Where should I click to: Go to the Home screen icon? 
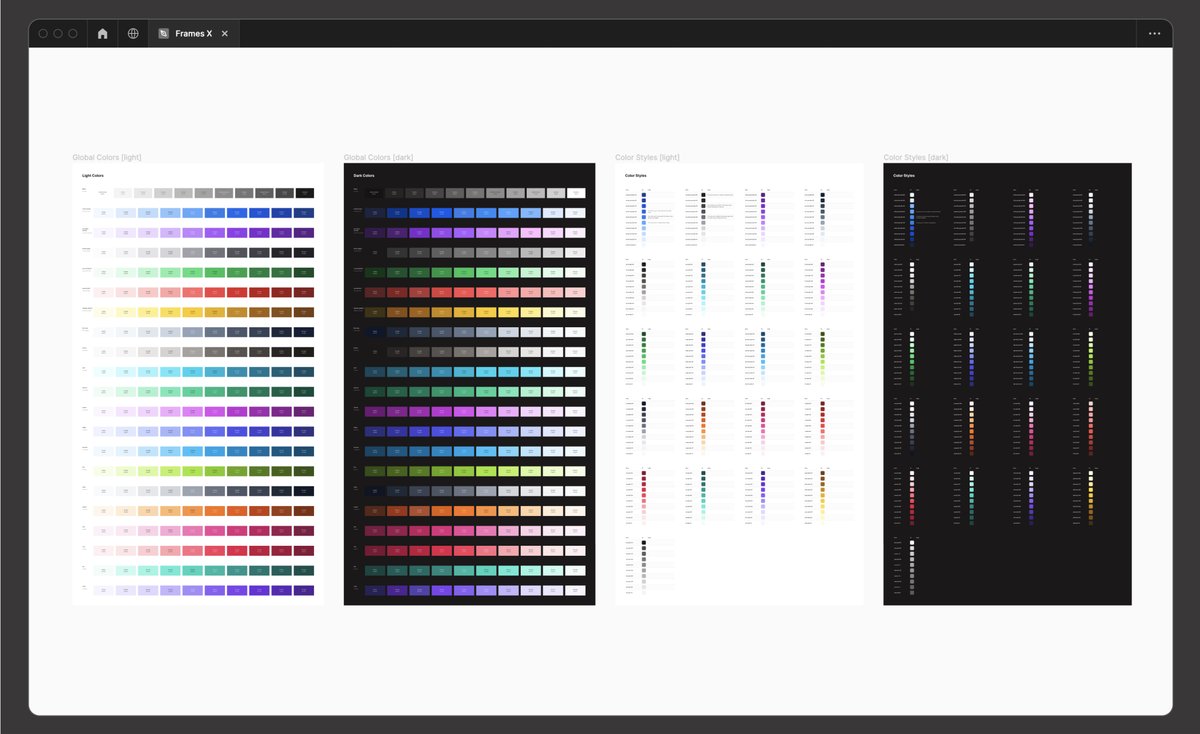(102, 33)
